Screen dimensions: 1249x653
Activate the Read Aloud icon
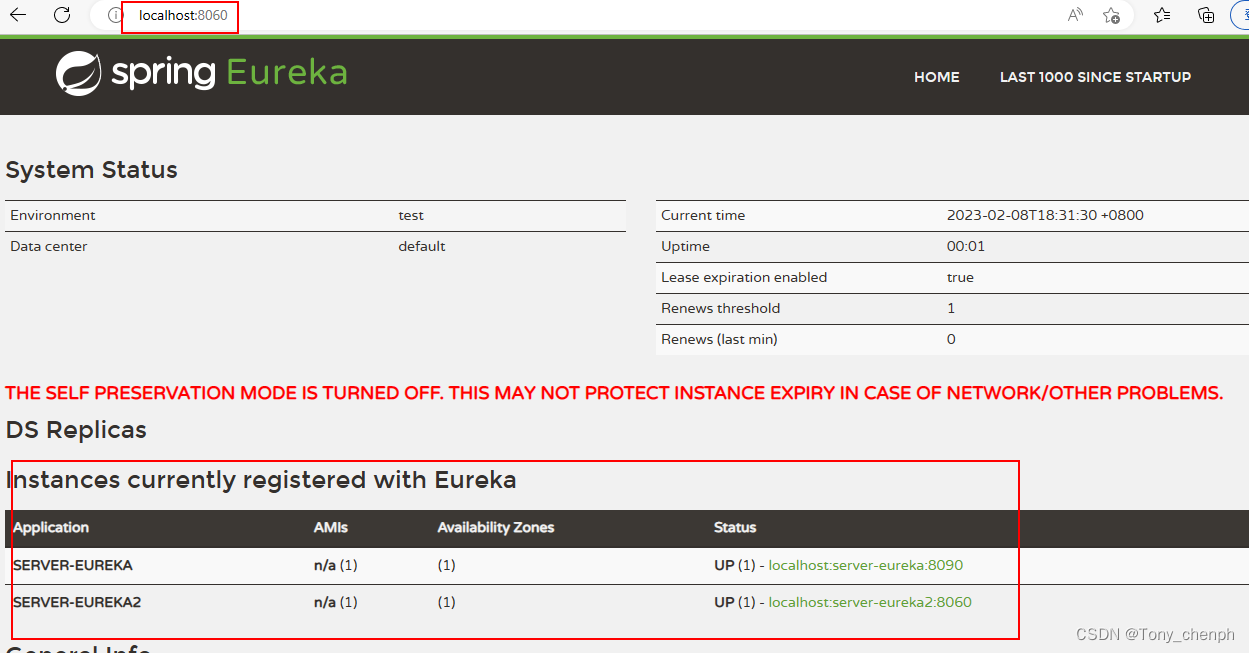[x=1075, y=15]
